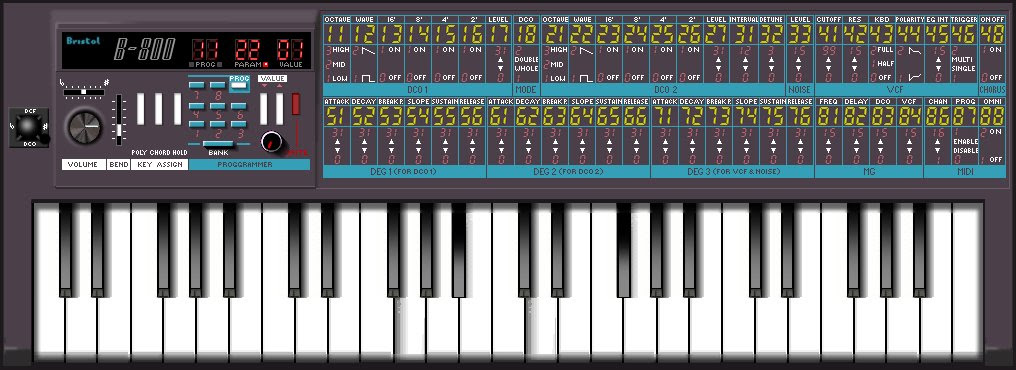The height and width of the screenshot is (370, 1016).
Task: Toggle the Hold key assign button
Action: click(x=178, y=109)
